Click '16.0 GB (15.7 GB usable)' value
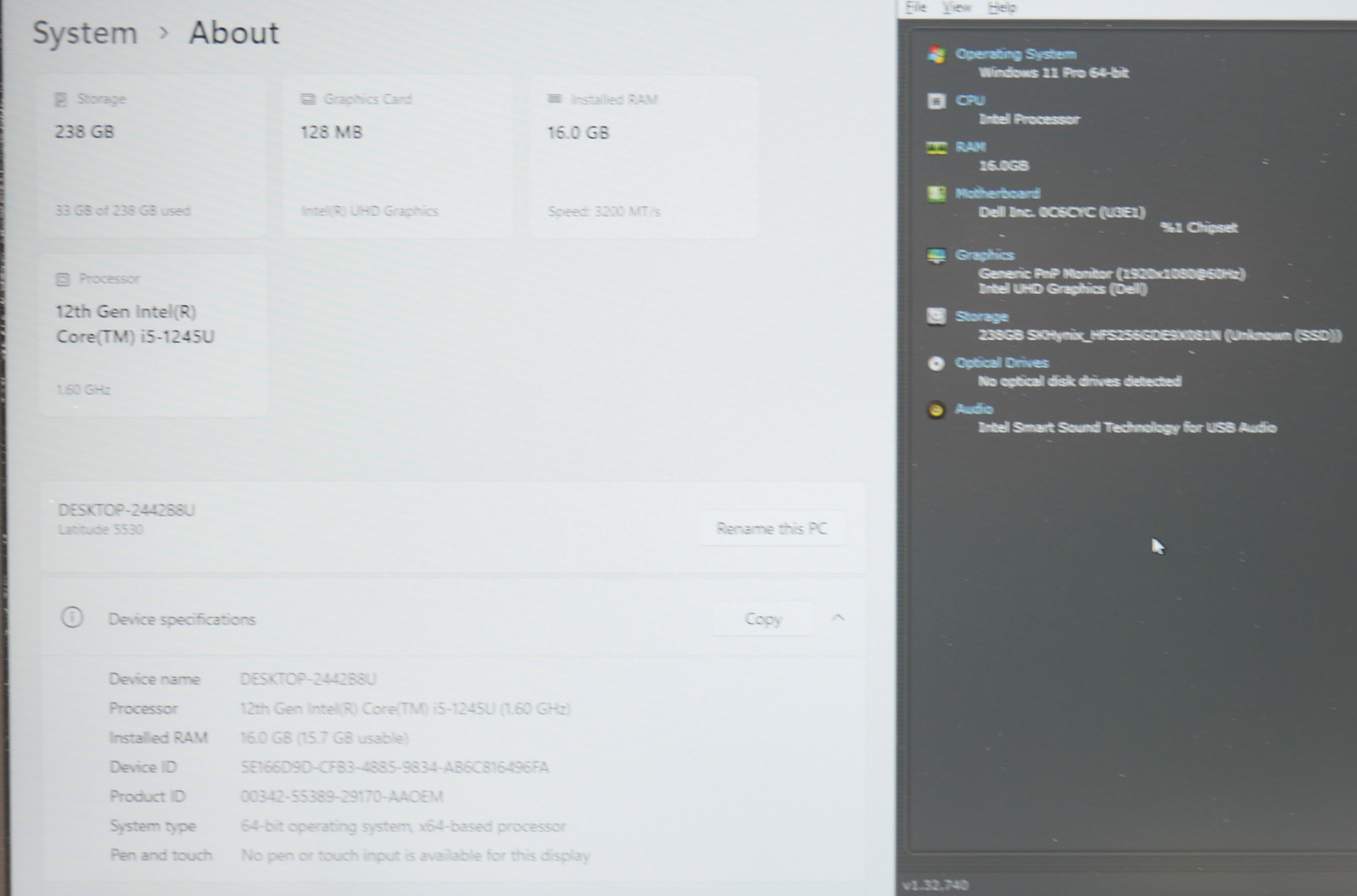Image resolution: width=1357 pixels, height=896 pixels. click(324, 737)
